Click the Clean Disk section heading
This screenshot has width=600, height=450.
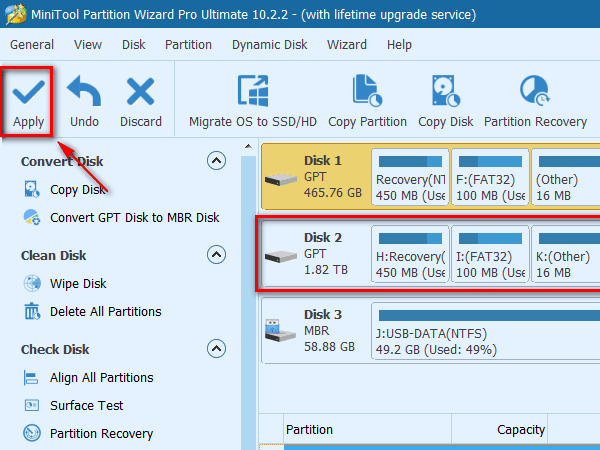[x=54, y=255]
